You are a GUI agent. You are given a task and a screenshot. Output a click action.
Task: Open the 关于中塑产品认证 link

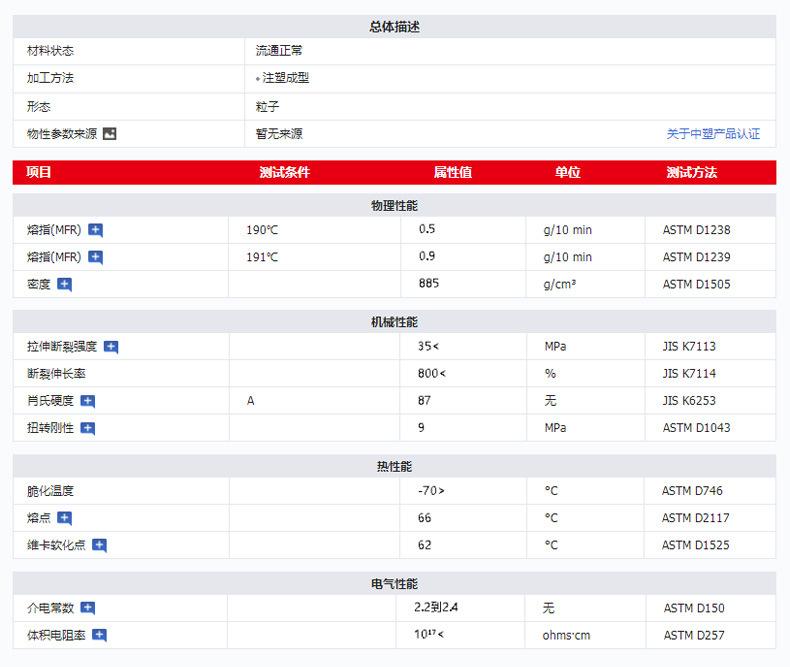(x=713, y=134)
